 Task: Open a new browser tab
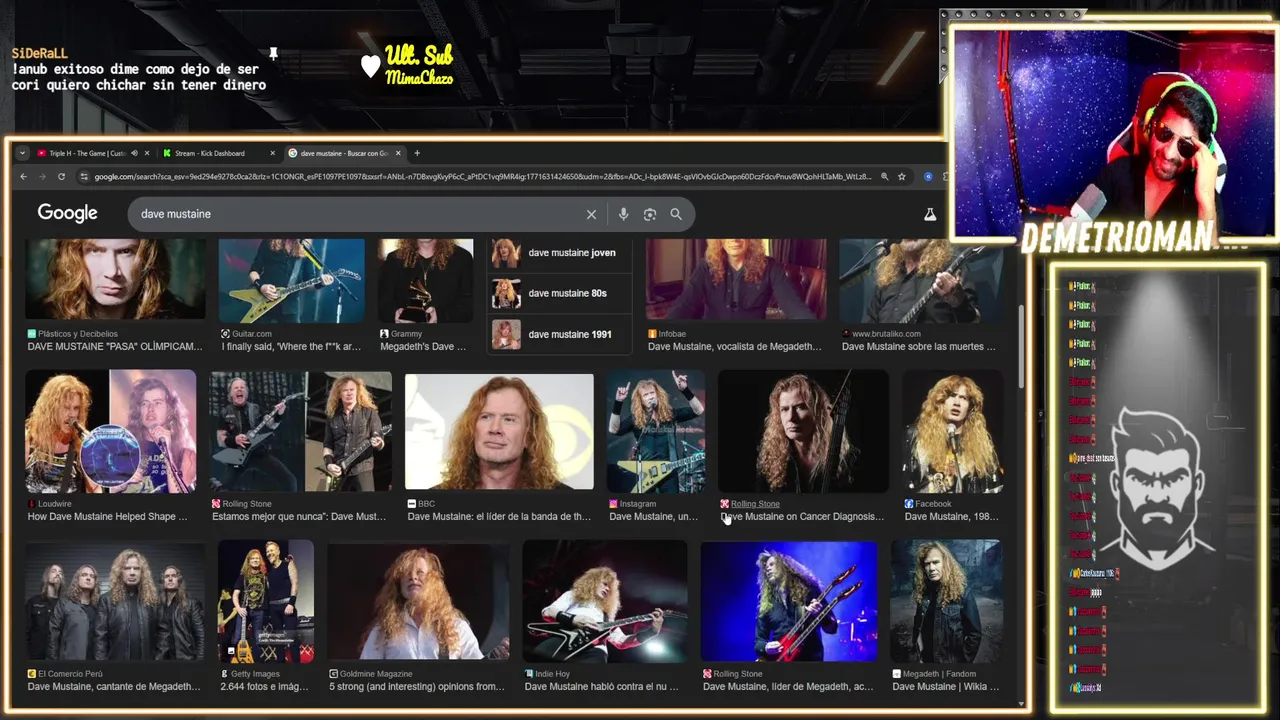417,153
